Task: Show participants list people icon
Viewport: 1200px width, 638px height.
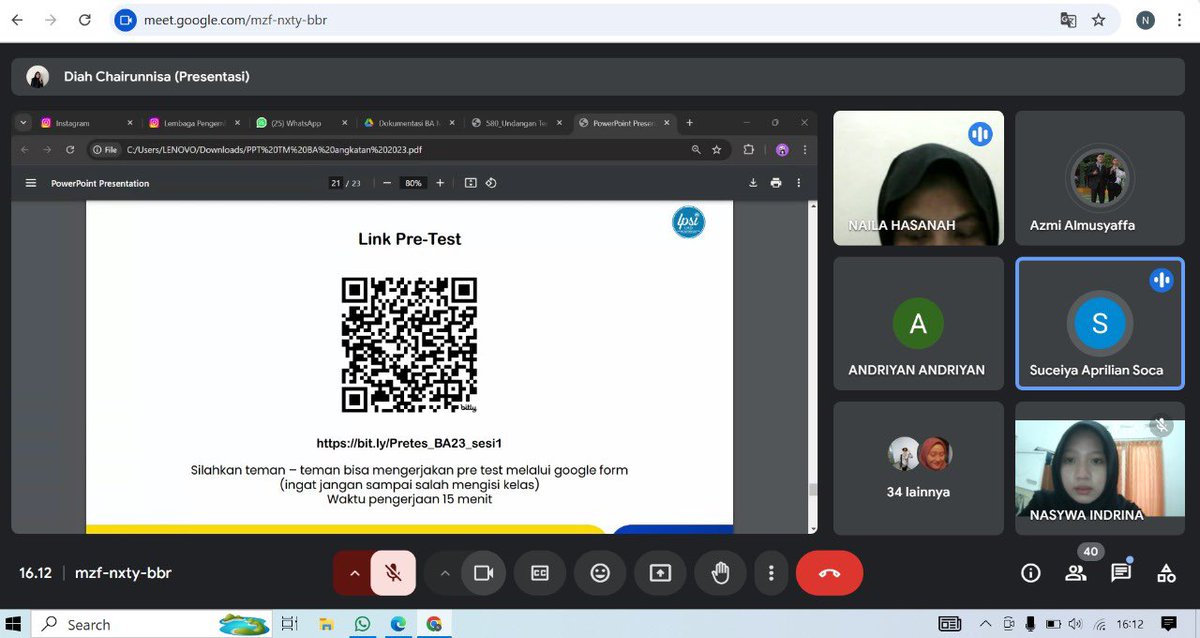Action: (x=1076, y=573)
